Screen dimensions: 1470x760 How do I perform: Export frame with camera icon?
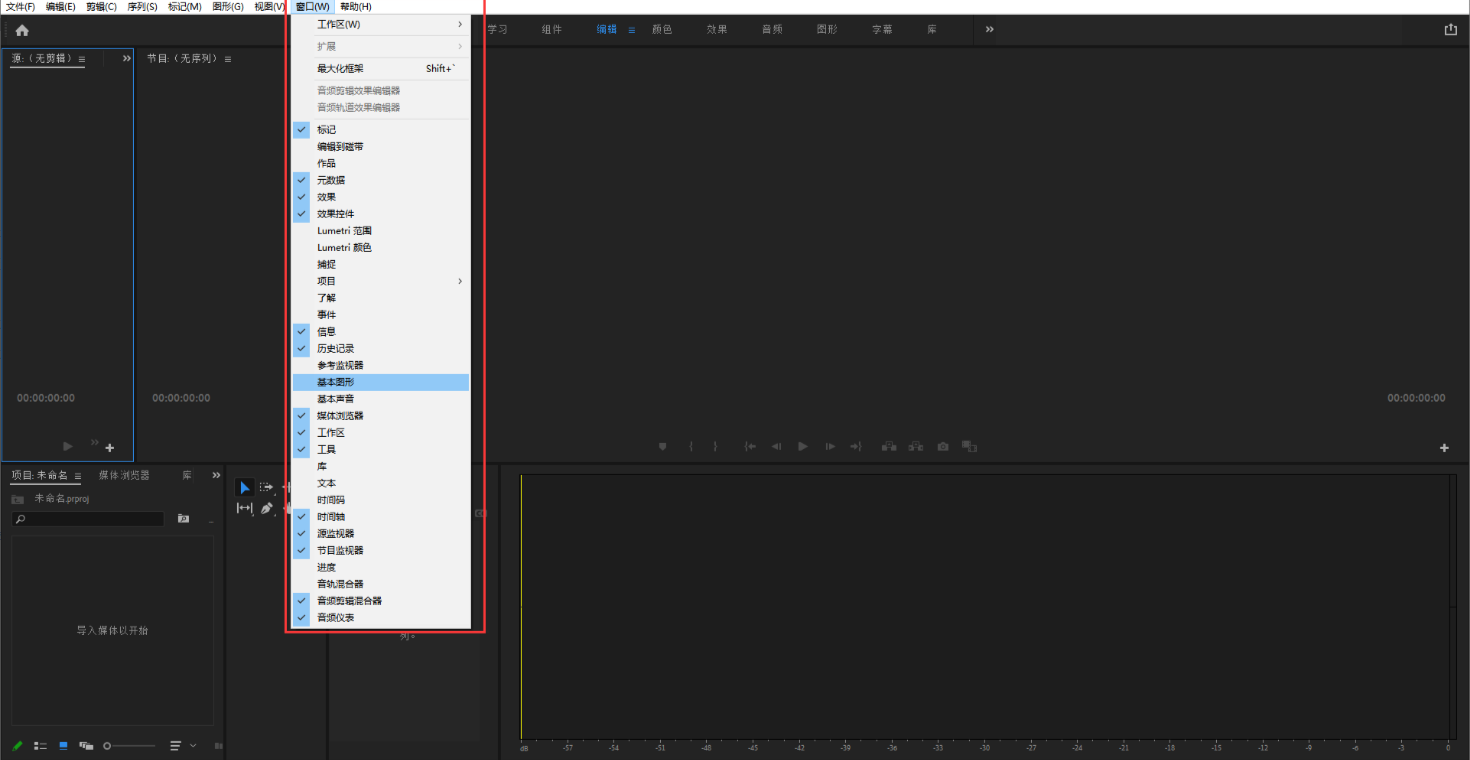click(943, 447)
